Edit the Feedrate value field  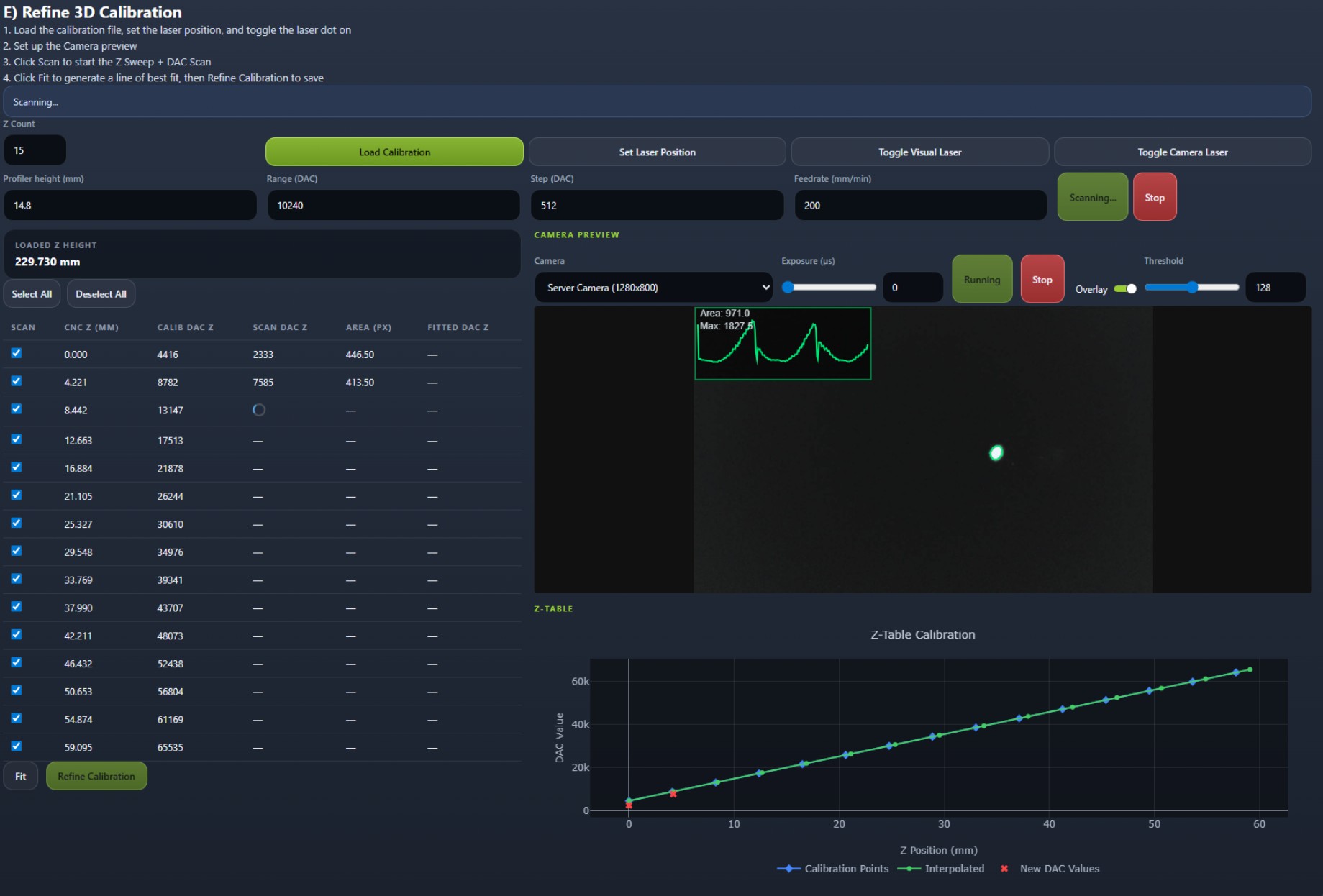[x=920, y=205]
